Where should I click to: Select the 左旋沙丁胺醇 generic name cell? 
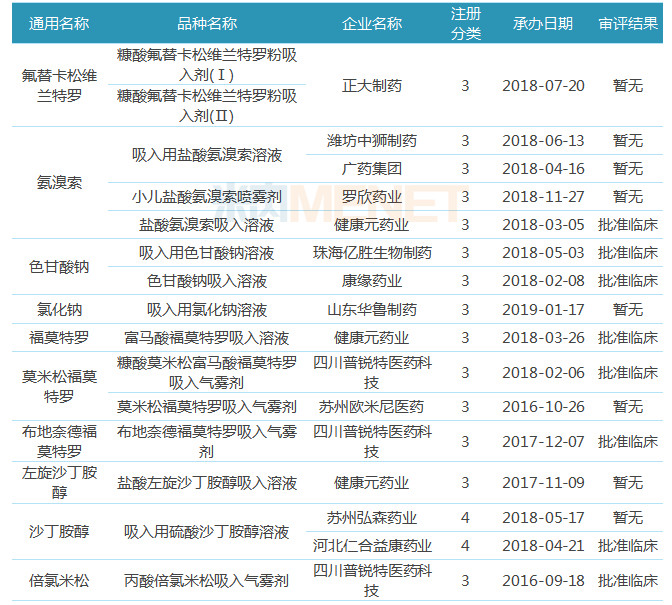(59, 483)
